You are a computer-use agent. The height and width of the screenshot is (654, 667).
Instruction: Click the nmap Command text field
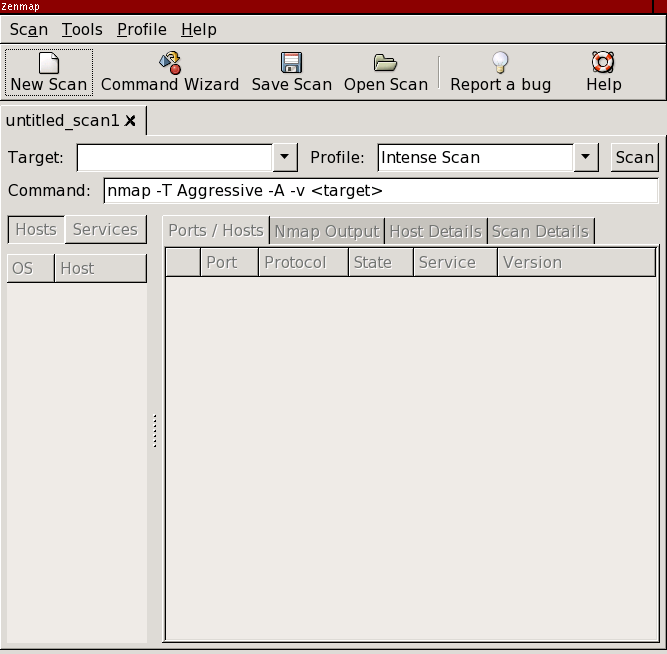pyautogui.click(x=381, y=191)
